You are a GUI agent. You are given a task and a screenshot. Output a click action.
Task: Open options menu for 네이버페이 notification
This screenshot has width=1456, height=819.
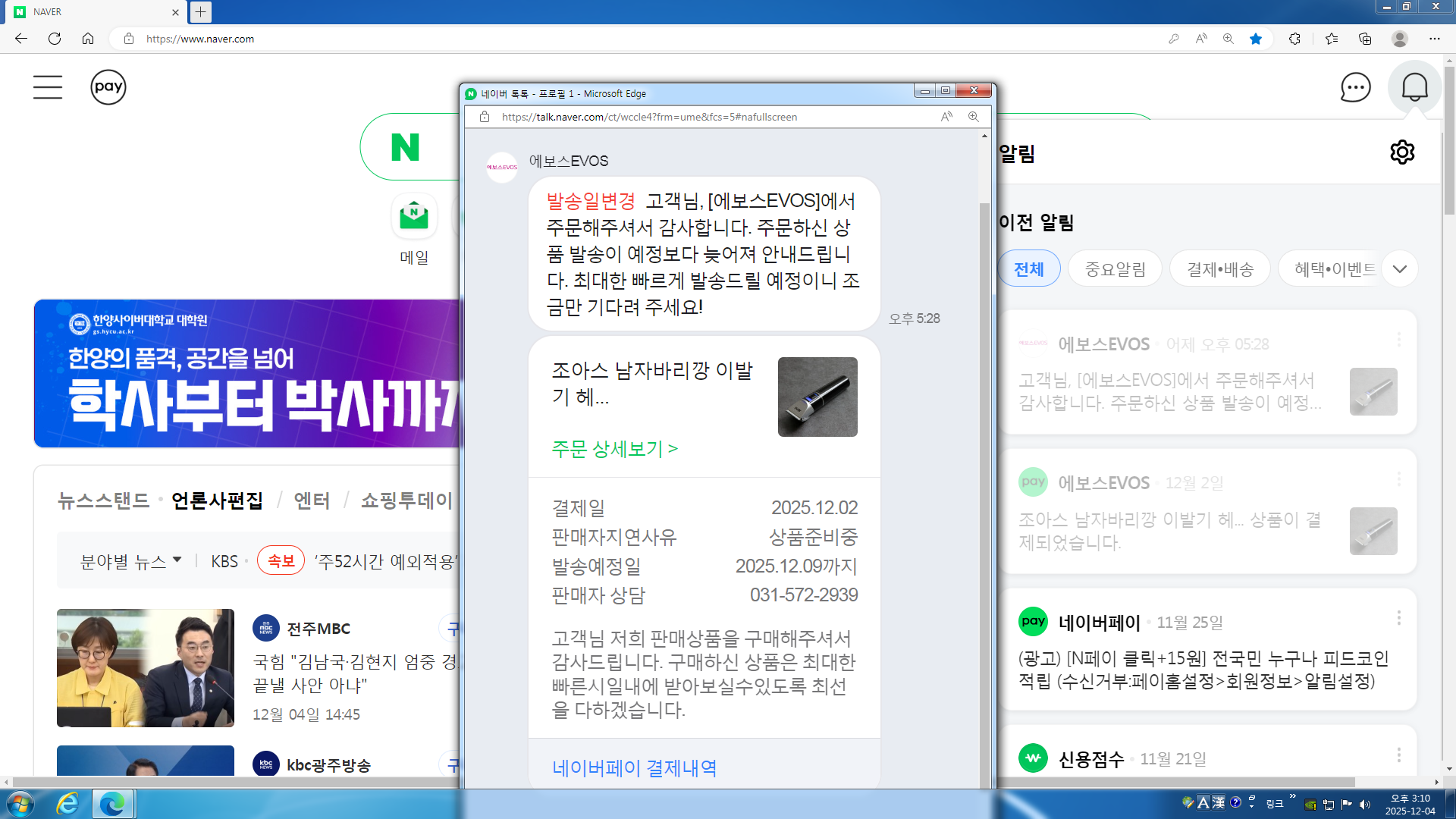coord(1398,619)
